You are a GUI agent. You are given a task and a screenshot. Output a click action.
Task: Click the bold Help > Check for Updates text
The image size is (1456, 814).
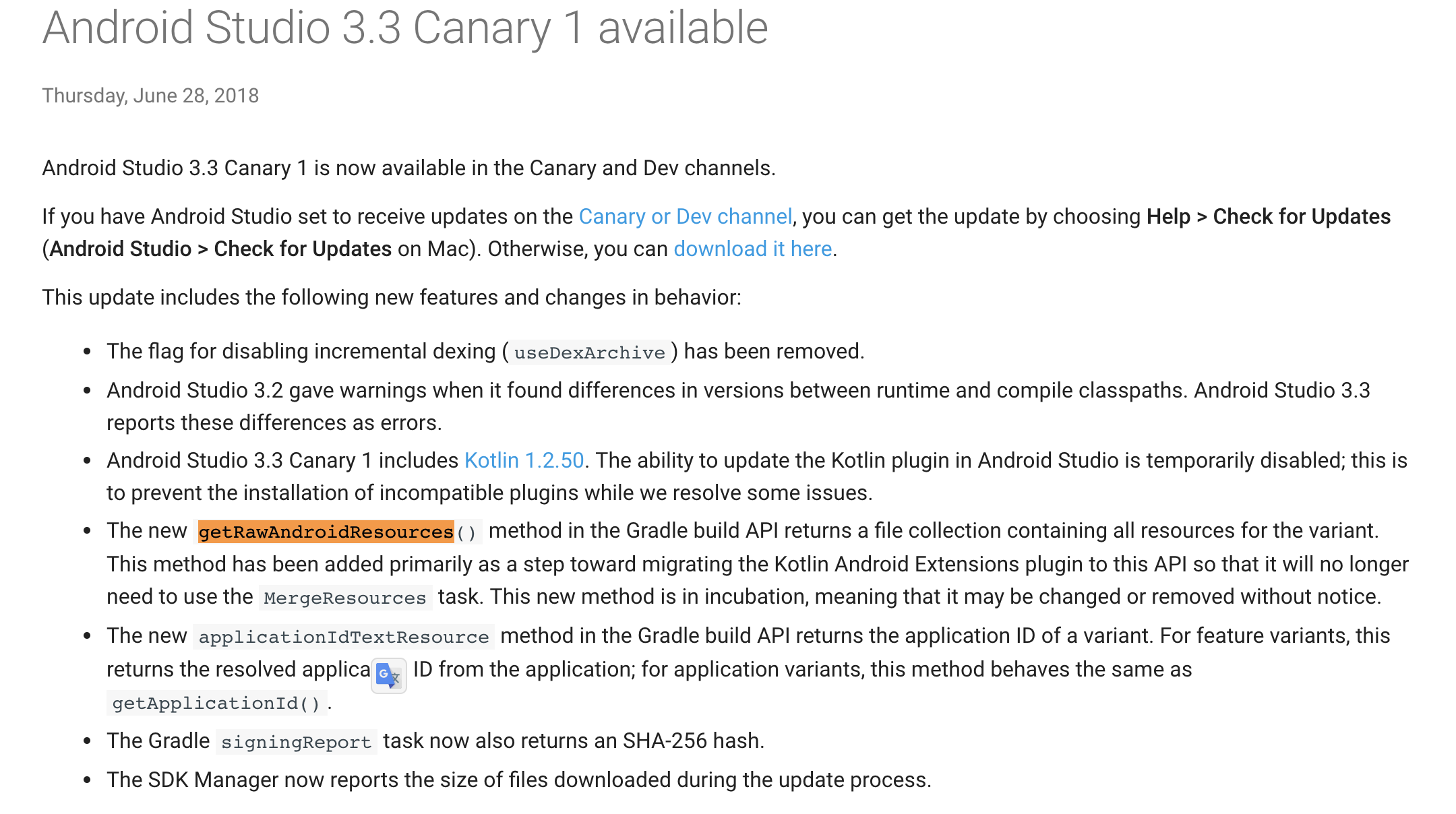tap(1269, 216)
